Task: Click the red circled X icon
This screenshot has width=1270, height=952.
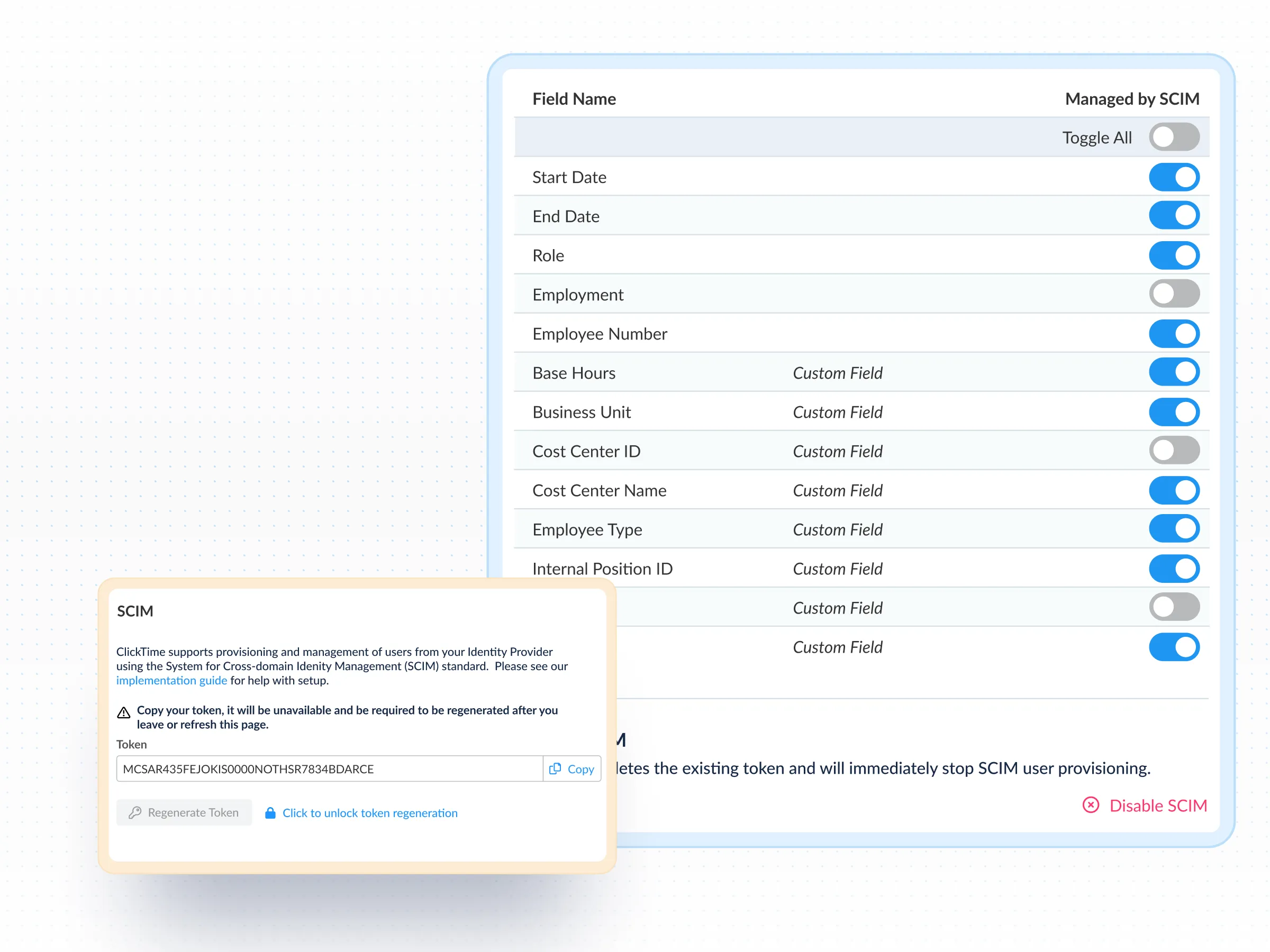Action: (1090, 805)
